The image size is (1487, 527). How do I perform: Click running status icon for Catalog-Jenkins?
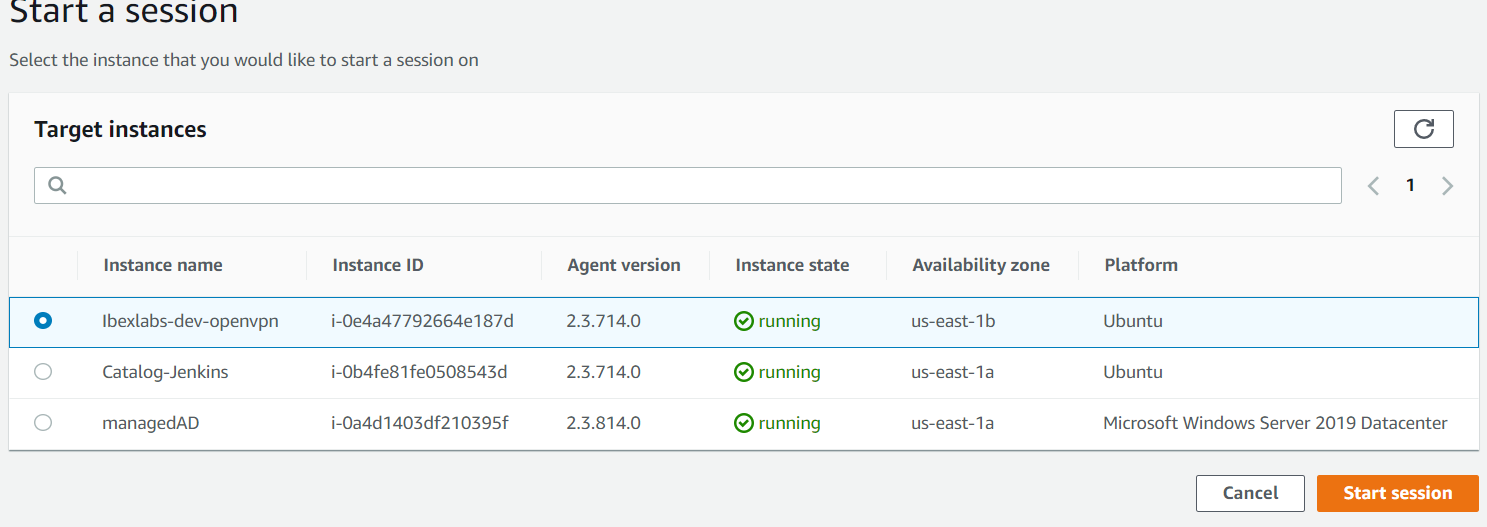743,372
